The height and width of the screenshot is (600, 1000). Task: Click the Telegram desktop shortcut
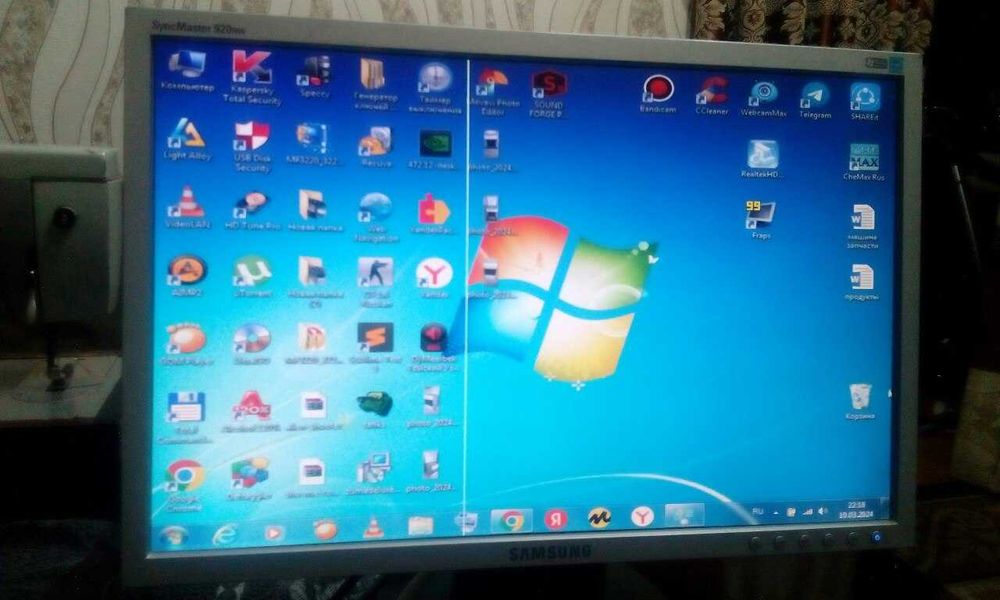tap(815, 100)
